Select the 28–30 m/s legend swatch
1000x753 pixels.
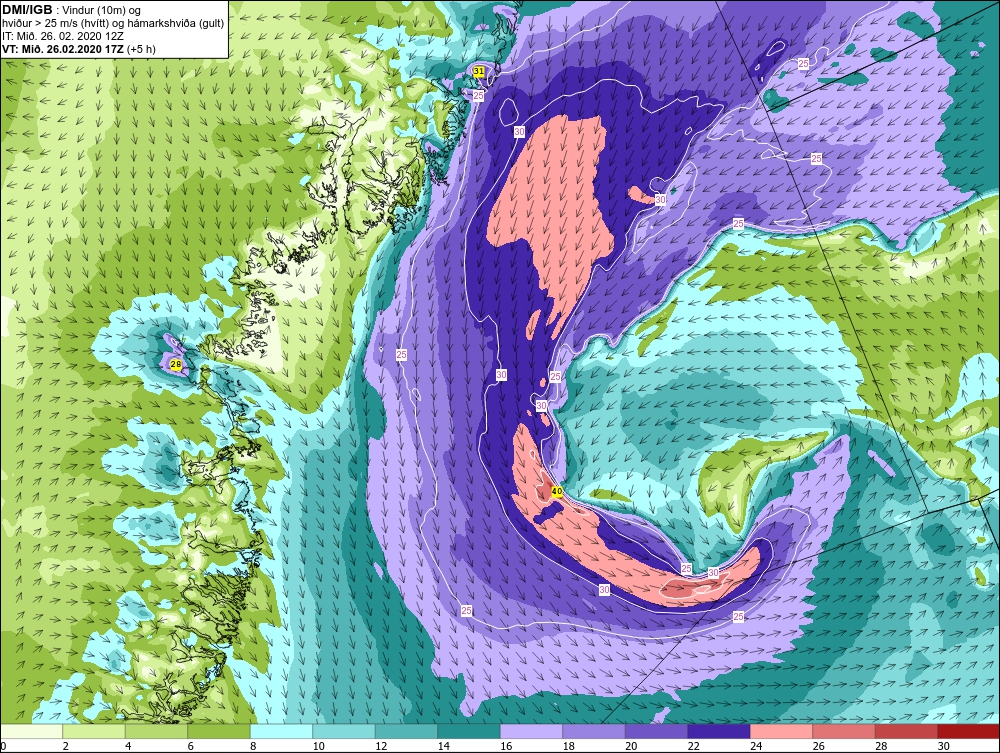point(906,731)
